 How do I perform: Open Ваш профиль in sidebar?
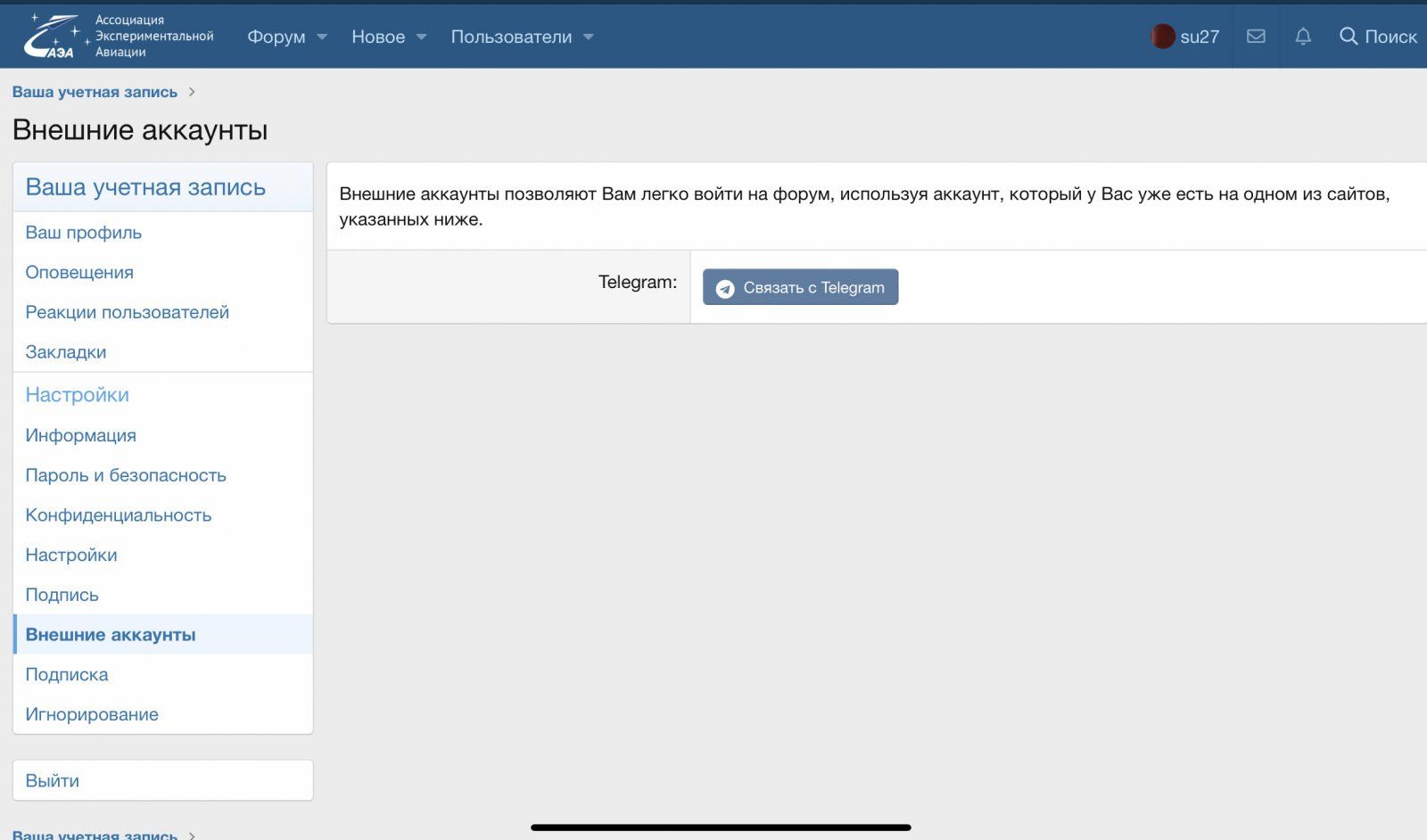(84, 233)
